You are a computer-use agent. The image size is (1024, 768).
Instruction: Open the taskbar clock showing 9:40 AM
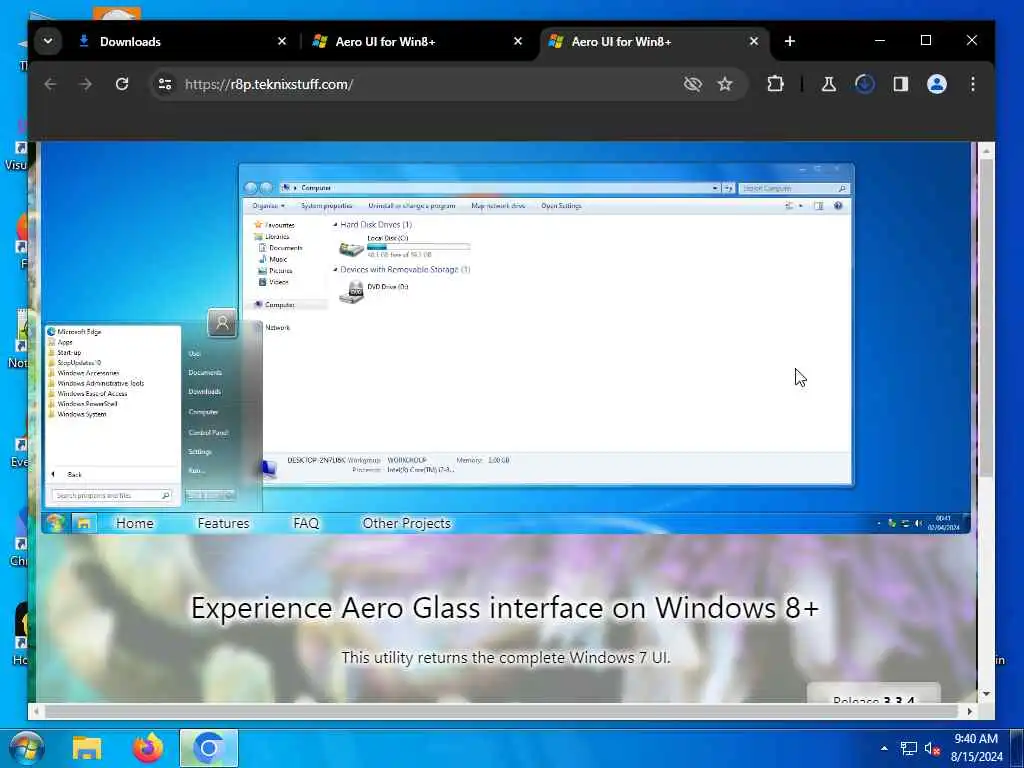976,748
